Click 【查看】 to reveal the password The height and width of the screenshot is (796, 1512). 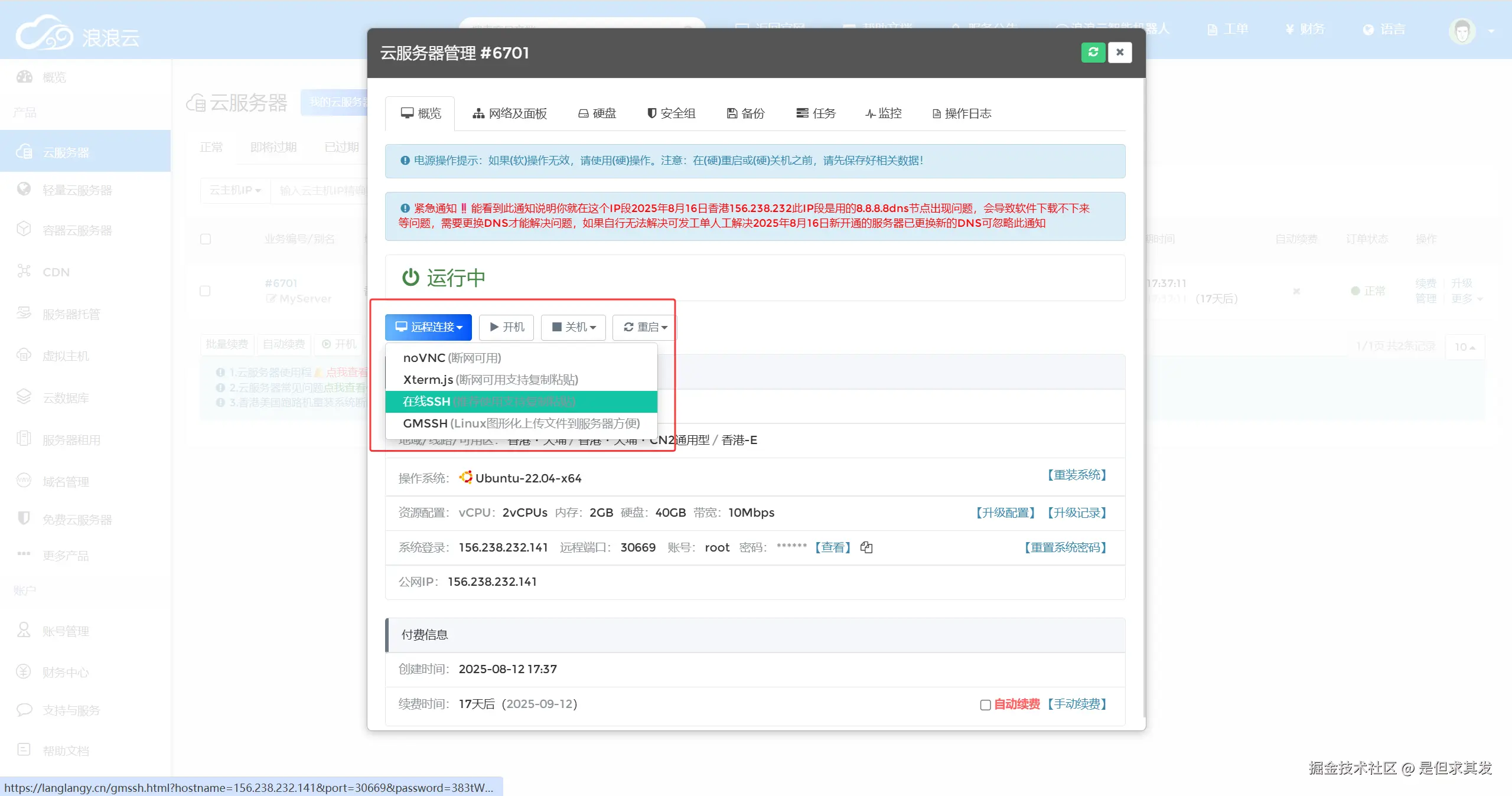coord(832,547)
